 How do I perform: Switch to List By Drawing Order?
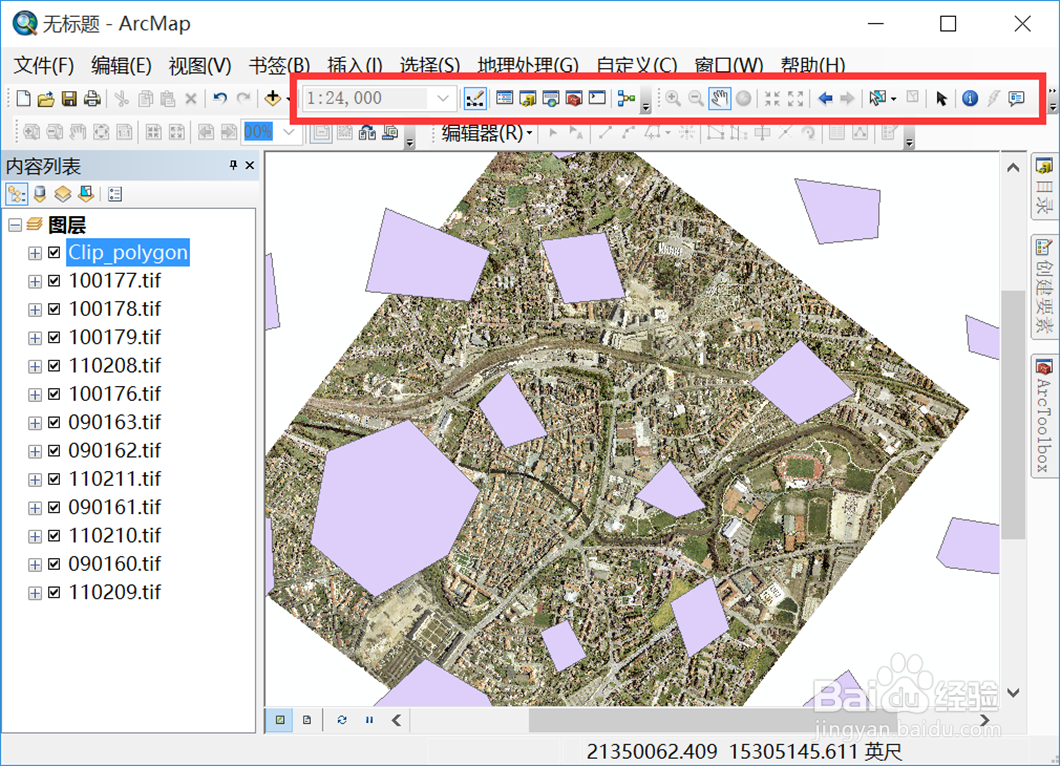tap(16, 195)
